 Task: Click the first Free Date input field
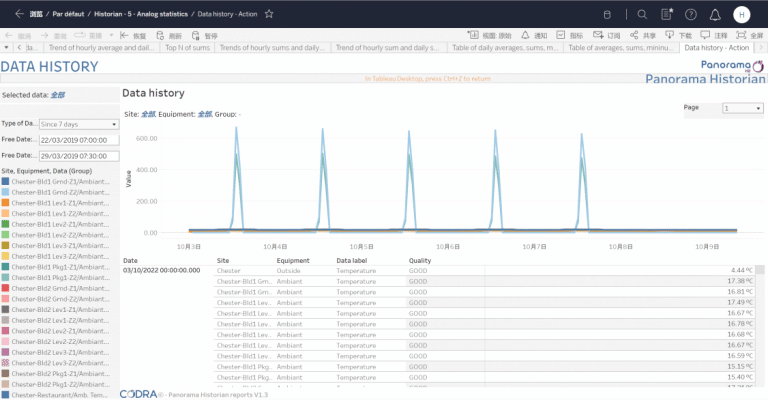pyautogui.click(x=79, y=140)
